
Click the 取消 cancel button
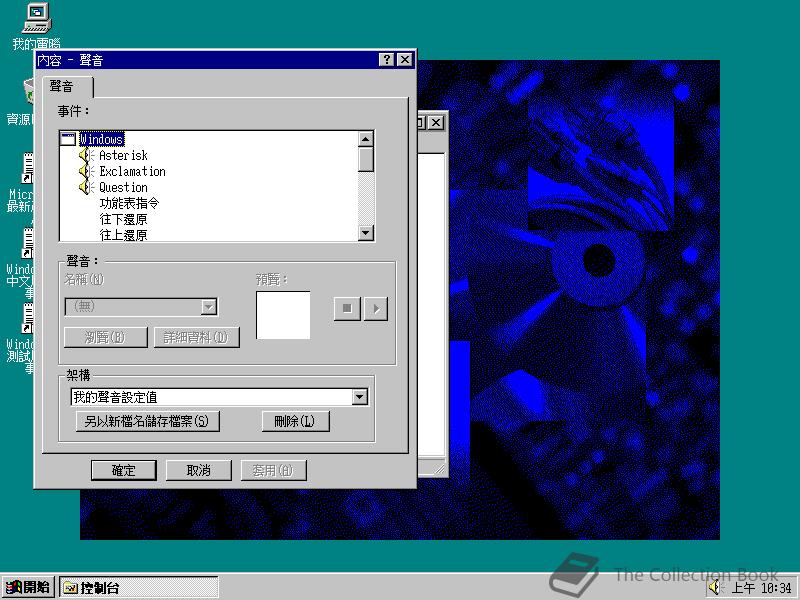tap(198, 470)
